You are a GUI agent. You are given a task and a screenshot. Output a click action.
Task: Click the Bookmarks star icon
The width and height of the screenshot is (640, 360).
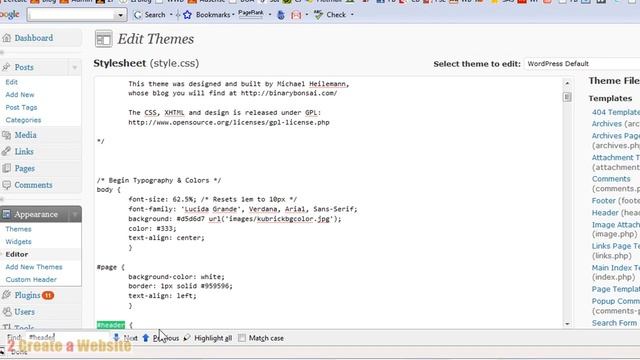point(187,15)
